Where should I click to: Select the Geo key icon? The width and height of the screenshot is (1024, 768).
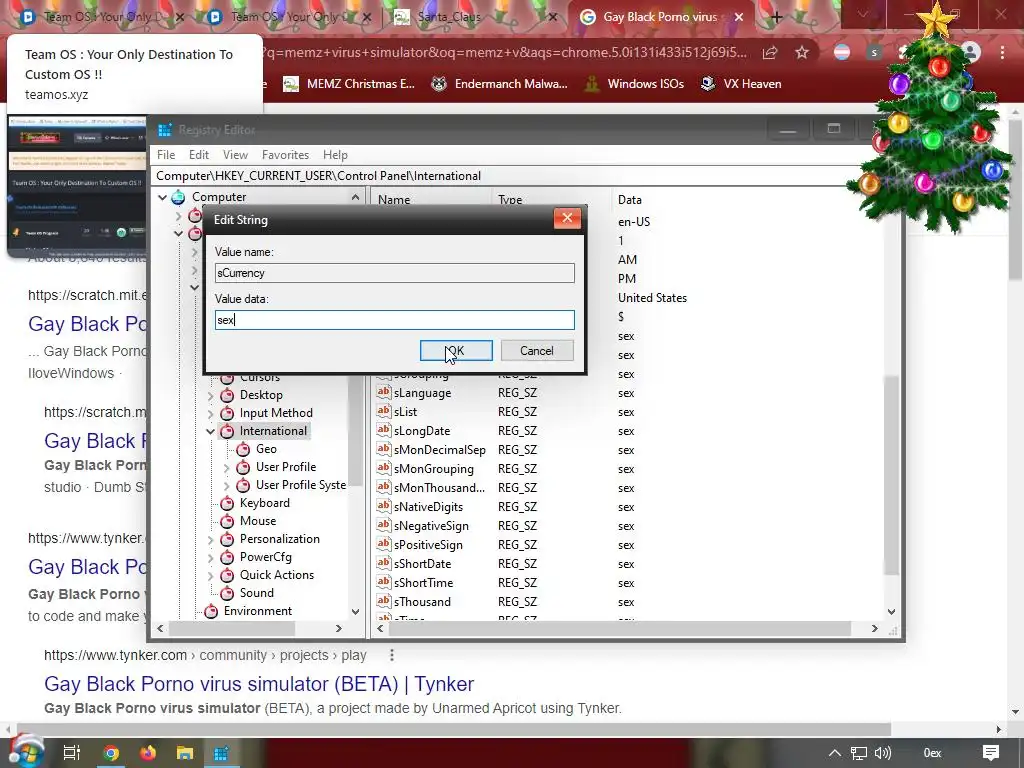pos(243,449)
